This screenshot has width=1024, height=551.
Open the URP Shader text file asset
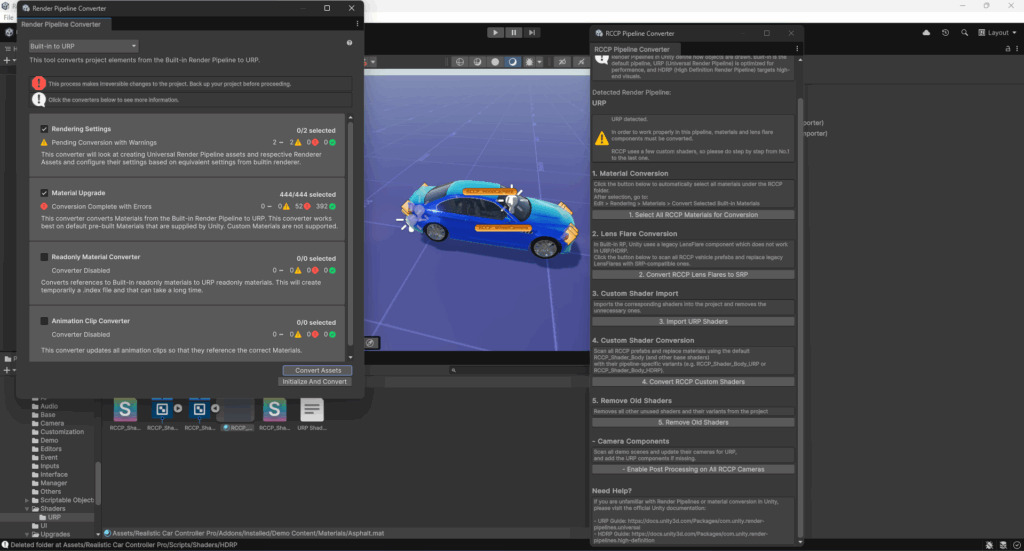coord(312,409)
